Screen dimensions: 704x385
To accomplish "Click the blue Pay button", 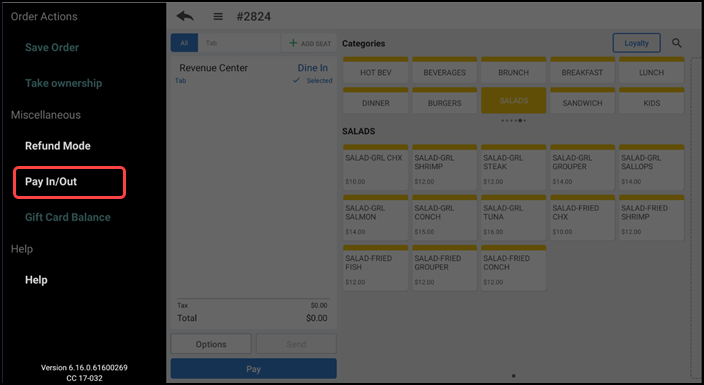I will click(x=254, y=369).
